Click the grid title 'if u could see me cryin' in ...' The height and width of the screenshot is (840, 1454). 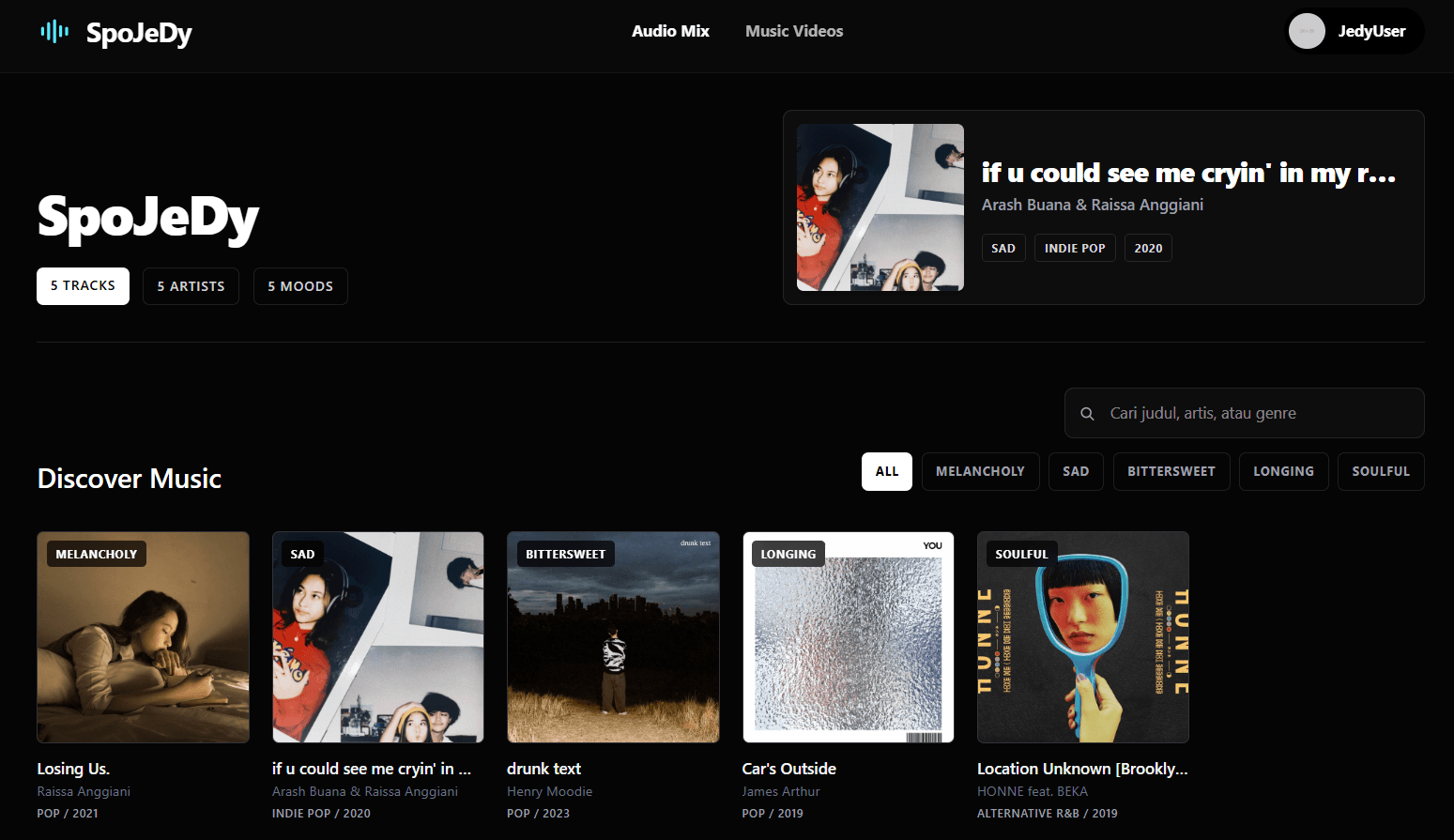tap(372, 769)
